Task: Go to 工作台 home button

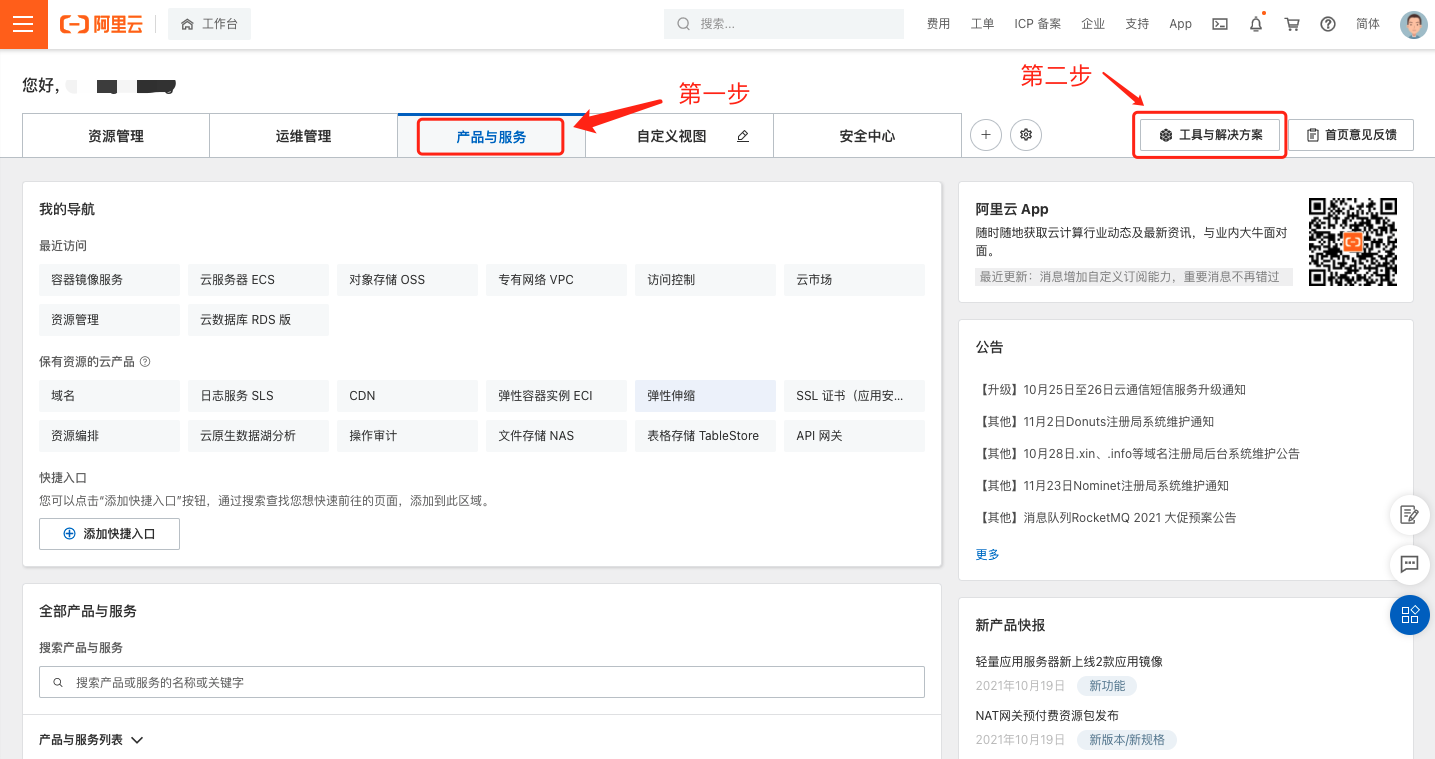Action: [209, 24]
